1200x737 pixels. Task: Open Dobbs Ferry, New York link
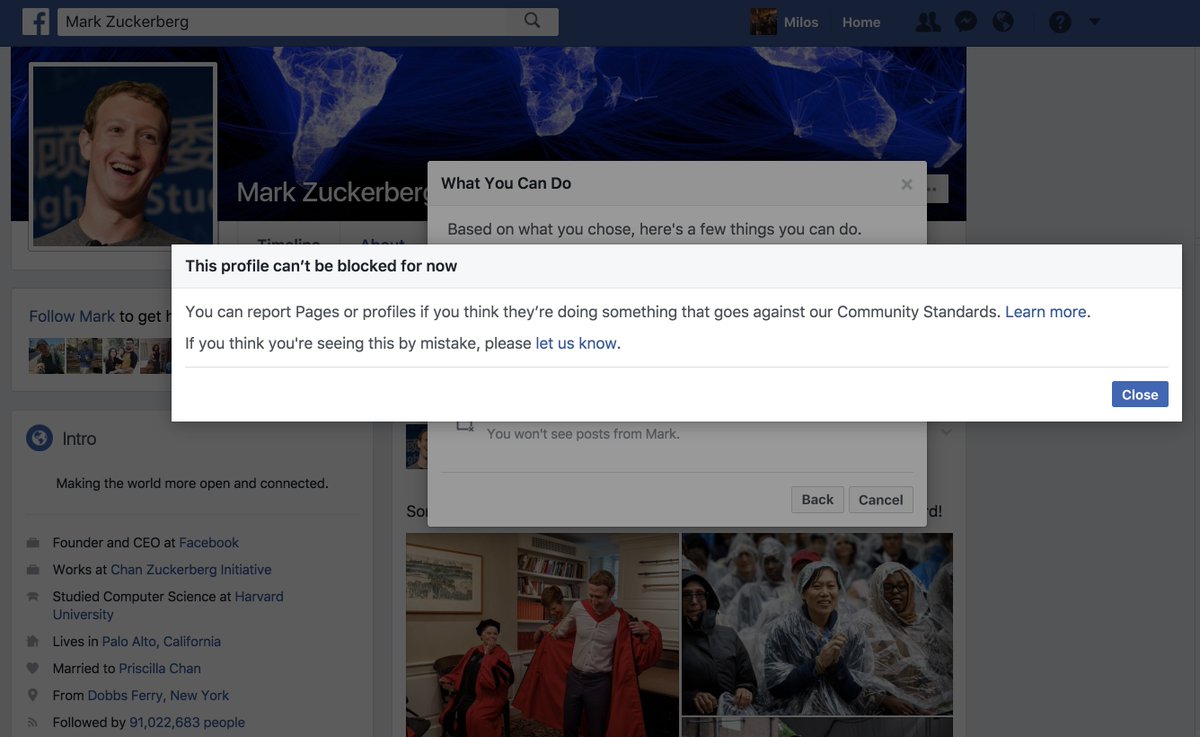point(158,696)
